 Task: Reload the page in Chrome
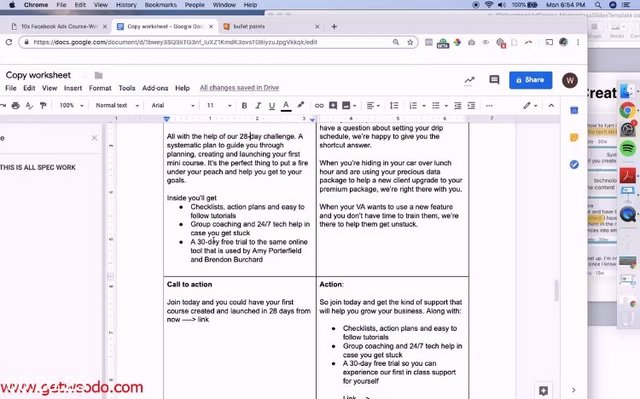tap(9, 42)
